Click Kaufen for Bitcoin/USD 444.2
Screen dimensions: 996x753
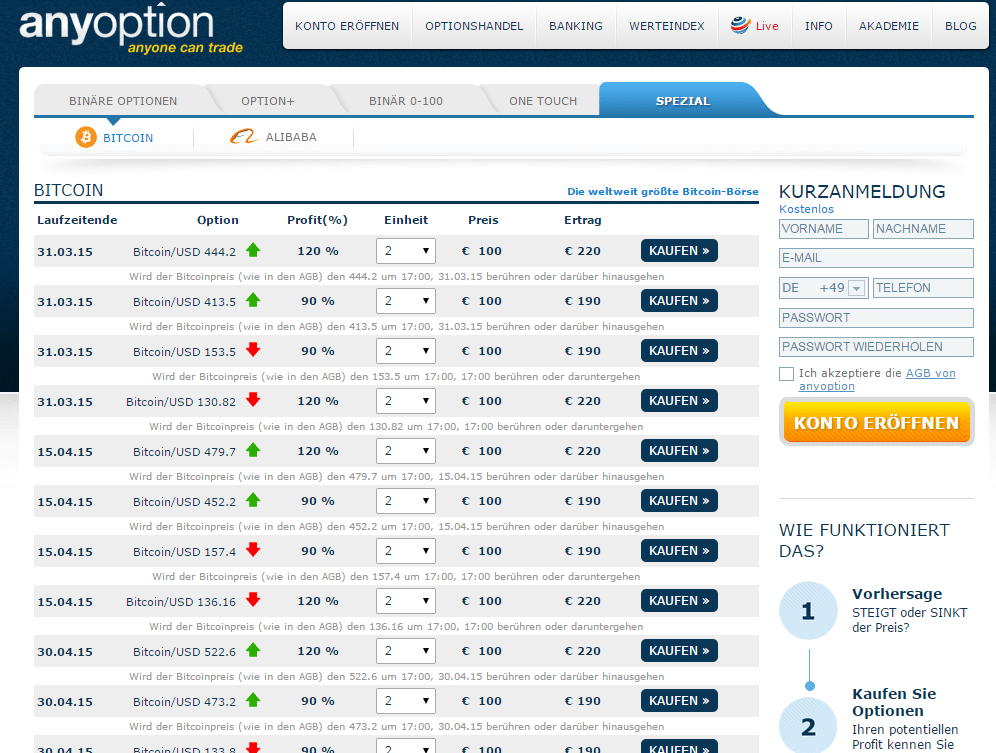pyautogui.click(x=679, y=251)
